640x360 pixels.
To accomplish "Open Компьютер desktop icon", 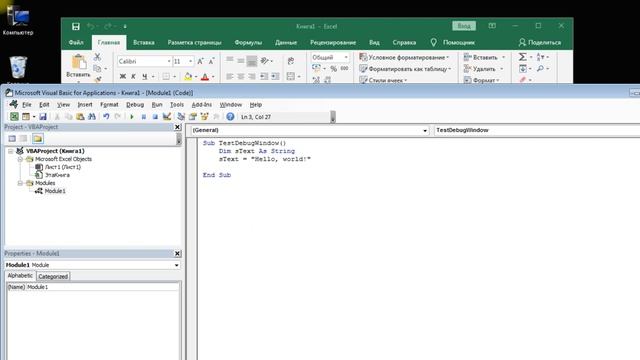I will coord(18,21).
